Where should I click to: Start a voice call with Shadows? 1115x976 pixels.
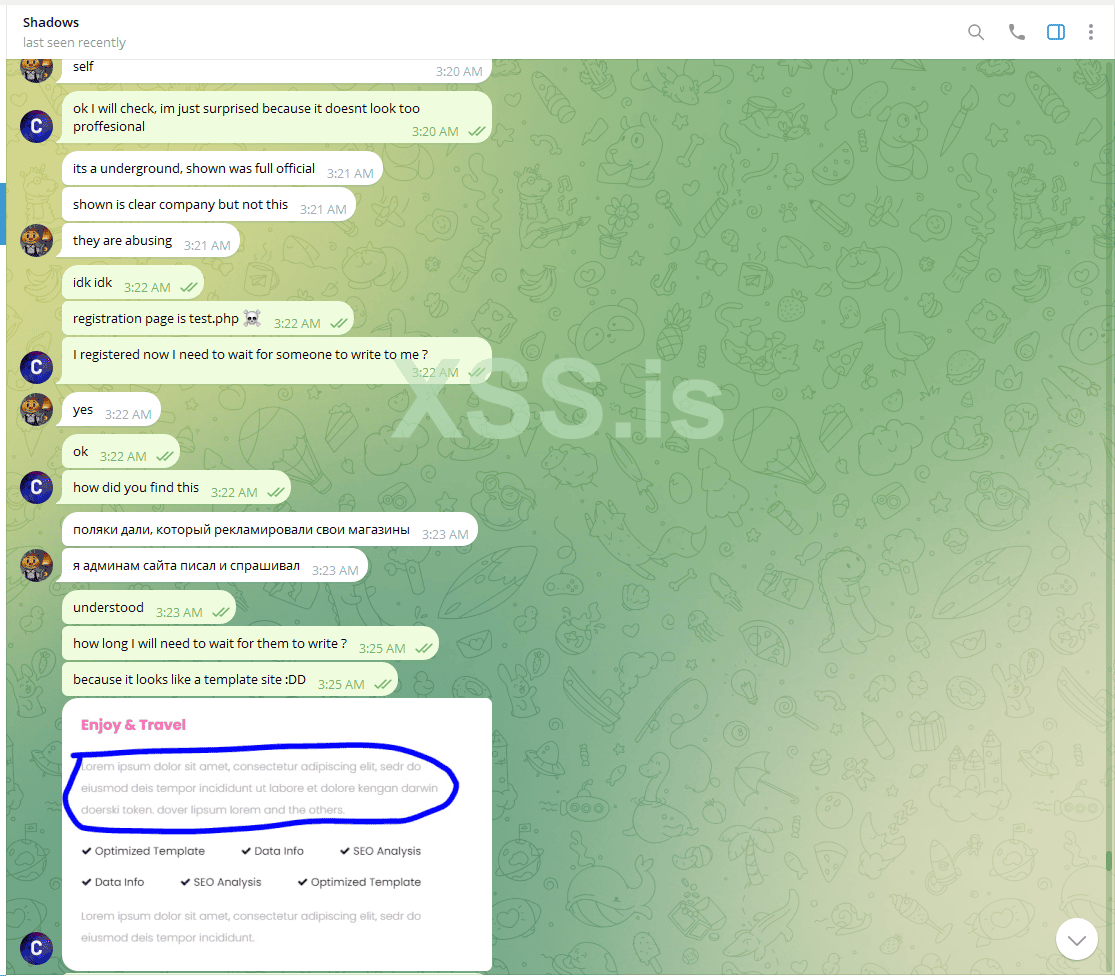click(x=1016, y=32)
